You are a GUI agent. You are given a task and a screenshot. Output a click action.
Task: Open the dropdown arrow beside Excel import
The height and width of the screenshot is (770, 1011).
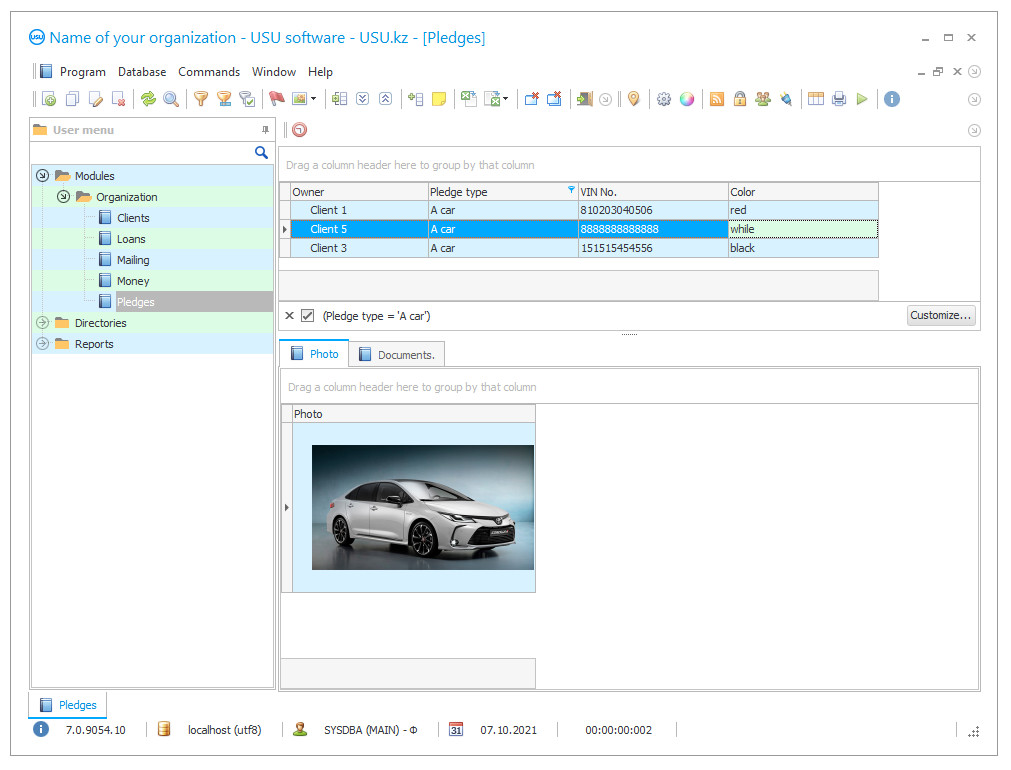coord(506,99)
